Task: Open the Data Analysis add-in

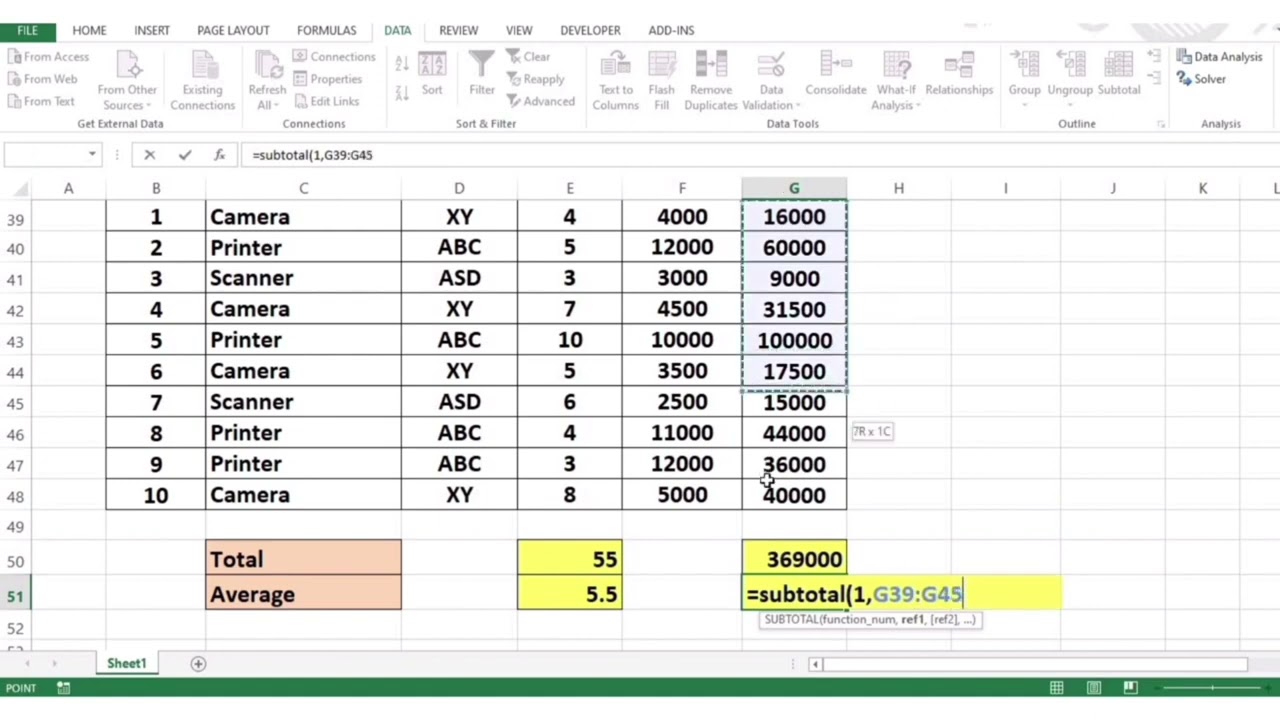Action: coord(1220,57)
